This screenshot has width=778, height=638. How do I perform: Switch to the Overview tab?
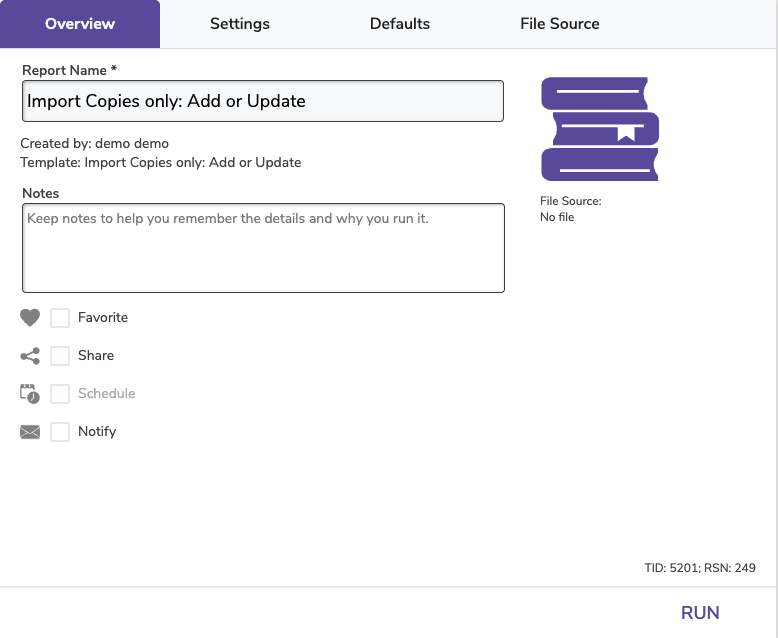click(x=80, y=24)
